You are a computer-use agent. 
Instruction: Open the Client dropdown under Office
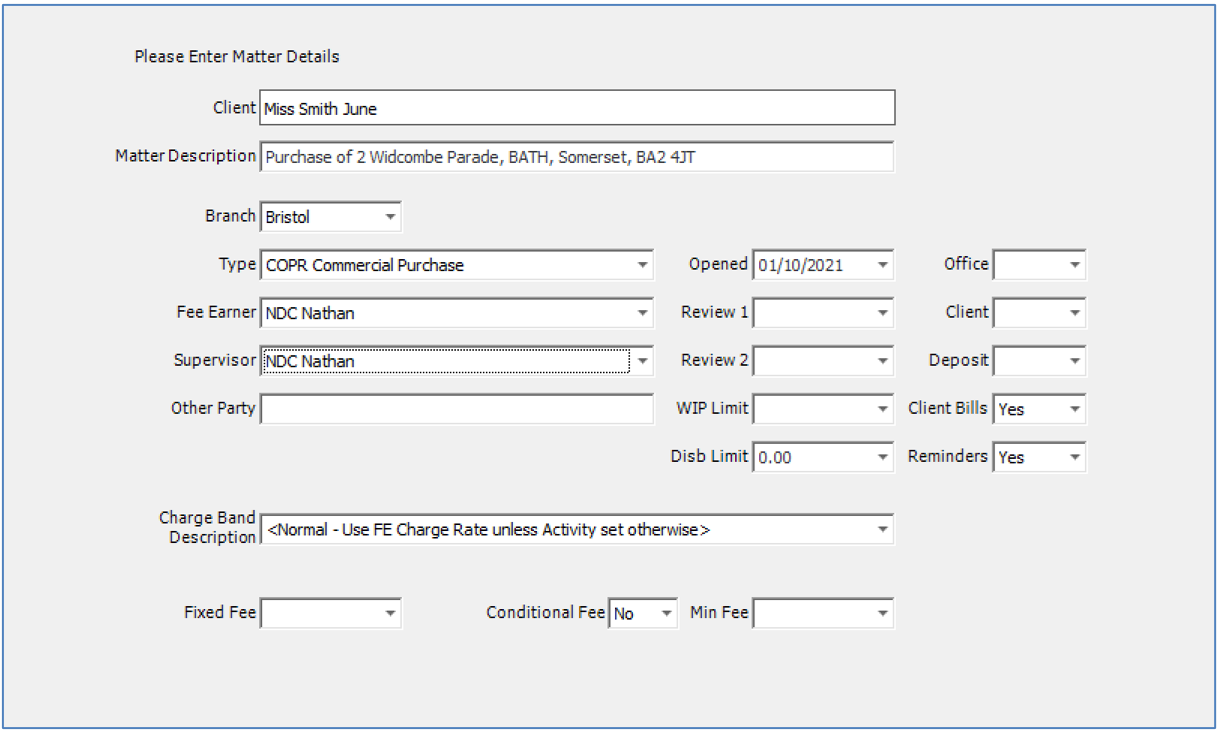(x=1074, y=313)
